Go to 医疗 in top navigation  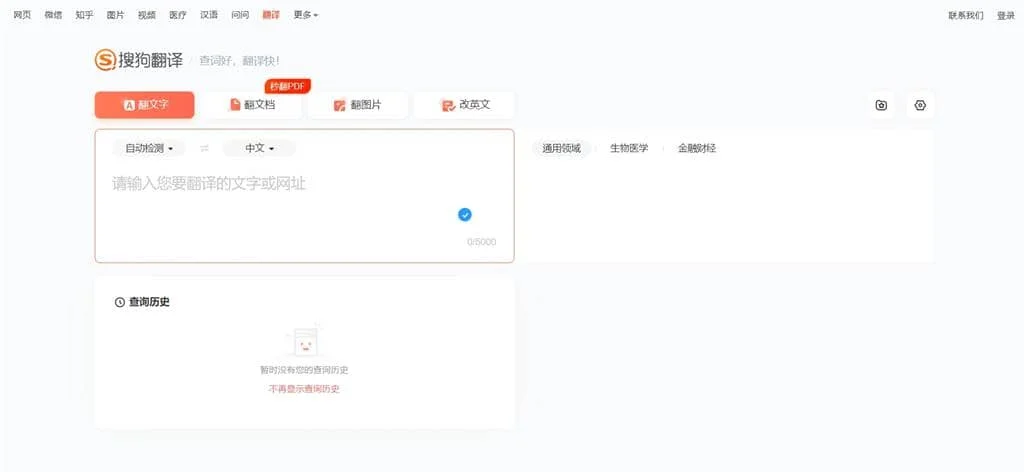(178, 15)
